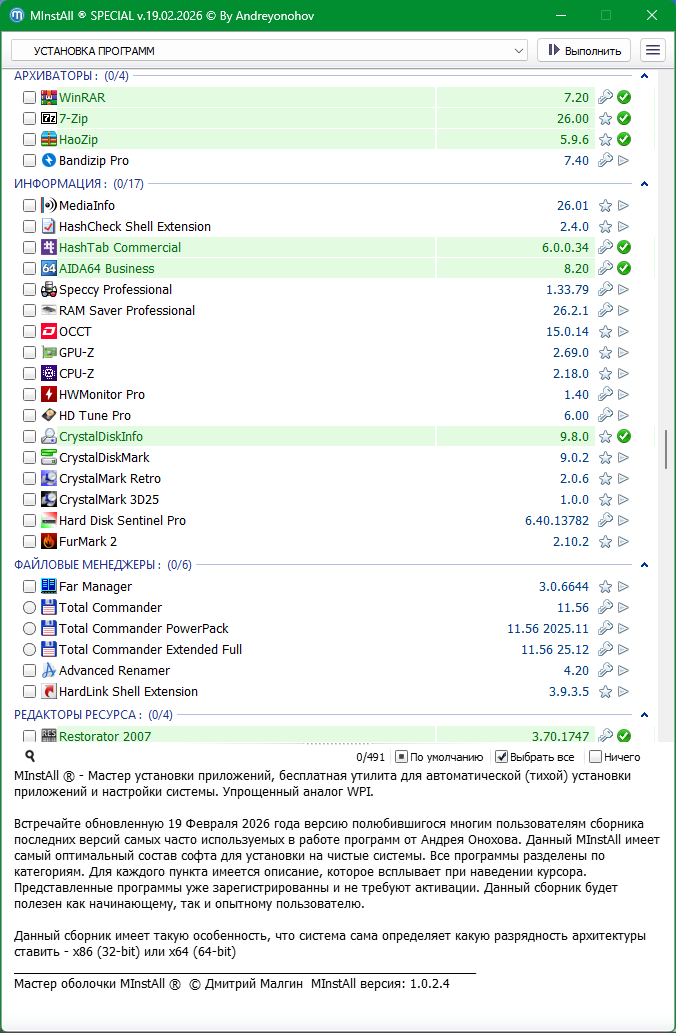
Task: Click the key icon for Hard Disk Sentinel Pro
Action: (605, 521)
